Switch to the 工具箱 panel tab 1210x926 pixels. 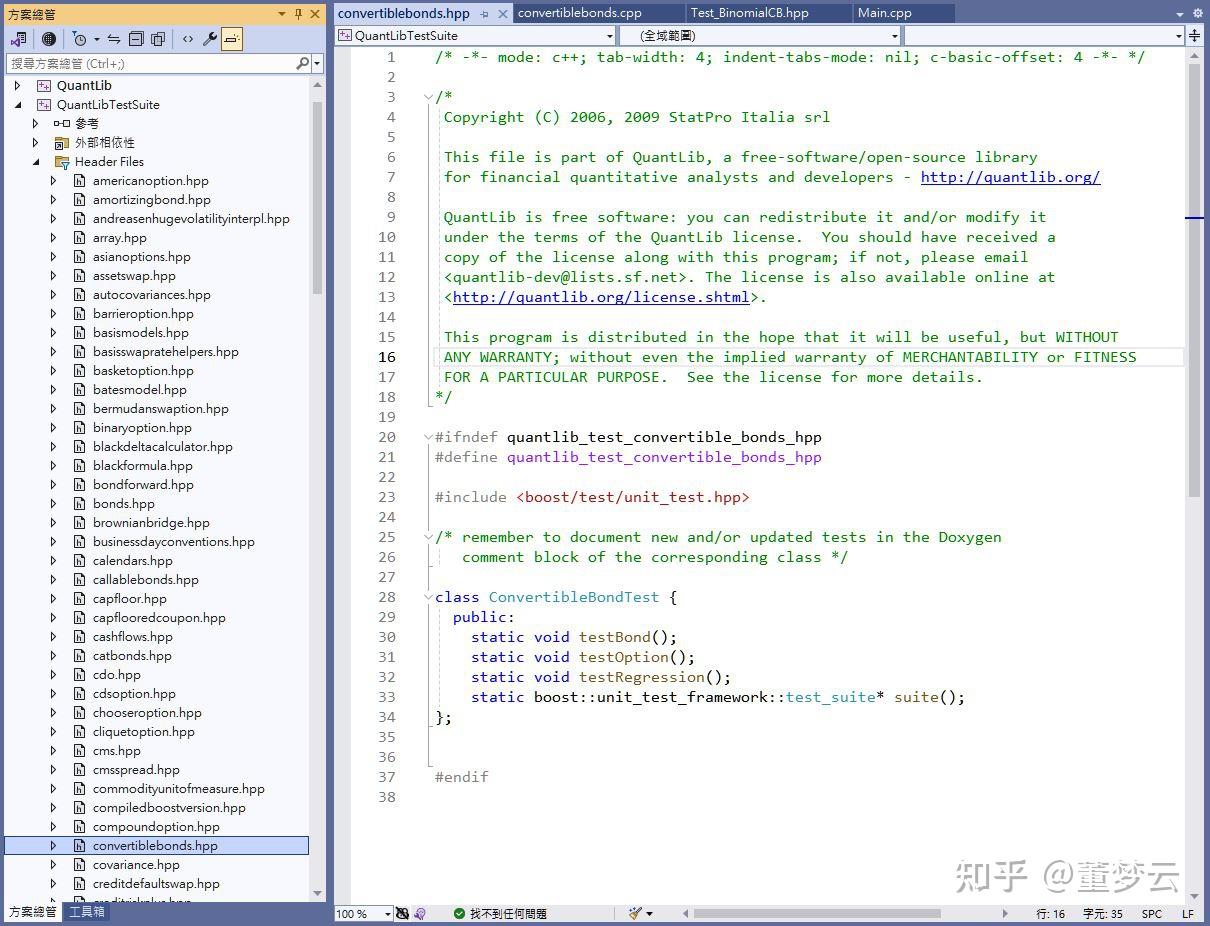86,912
